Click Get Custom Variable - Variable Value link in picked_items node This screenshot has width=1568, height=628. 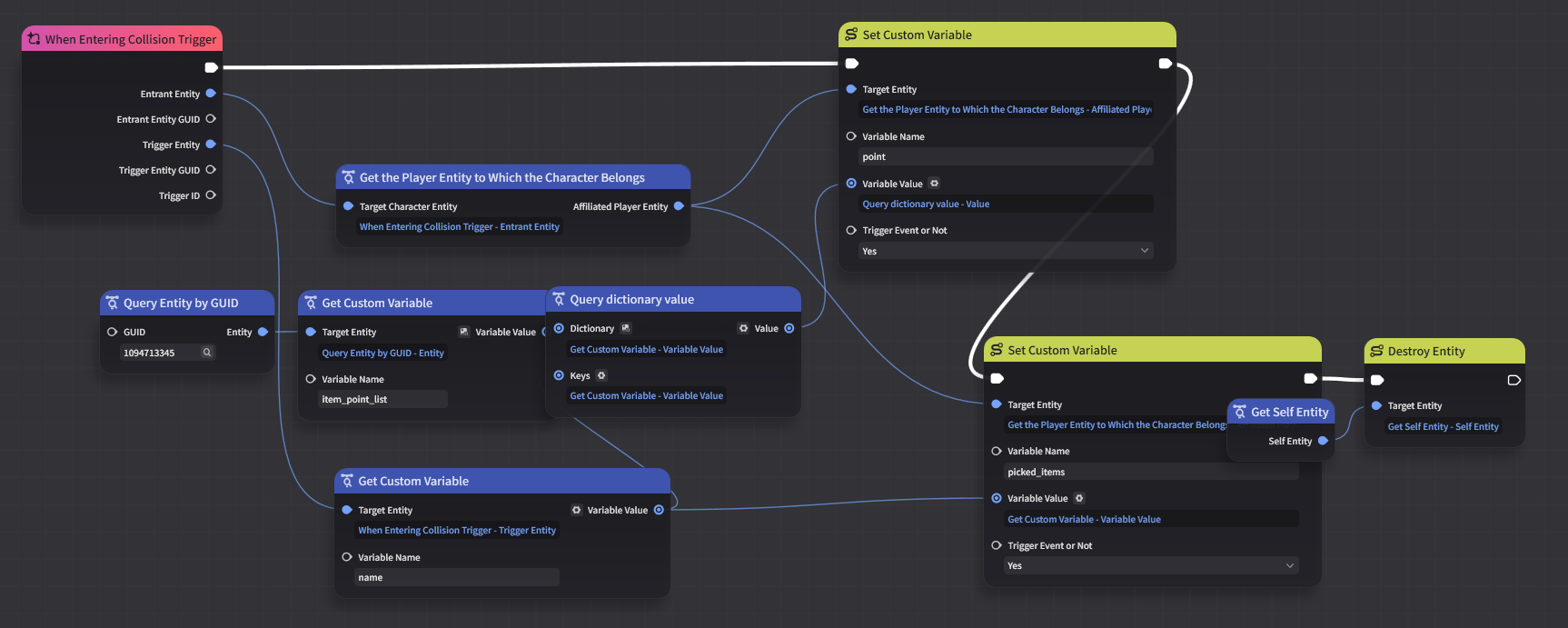(x=1084, y=519)
